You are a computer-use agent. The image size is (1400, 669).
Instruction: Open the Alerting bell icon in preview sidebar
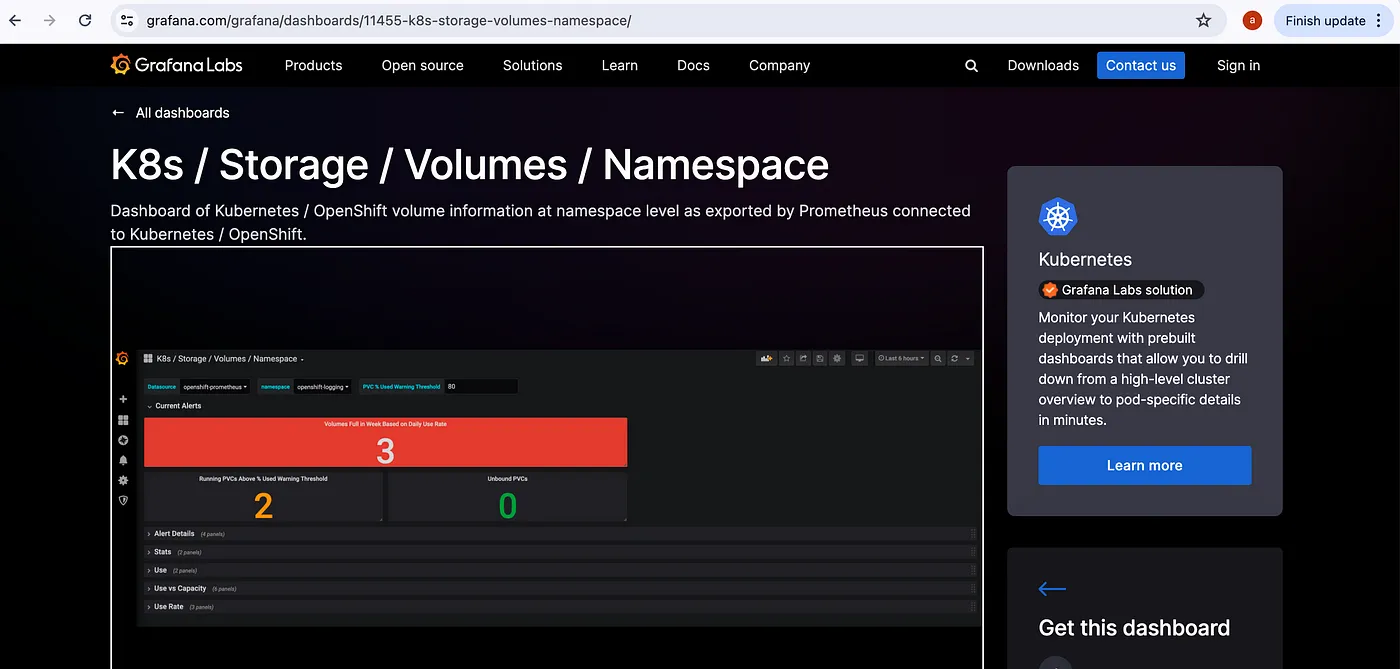[123, 460]
